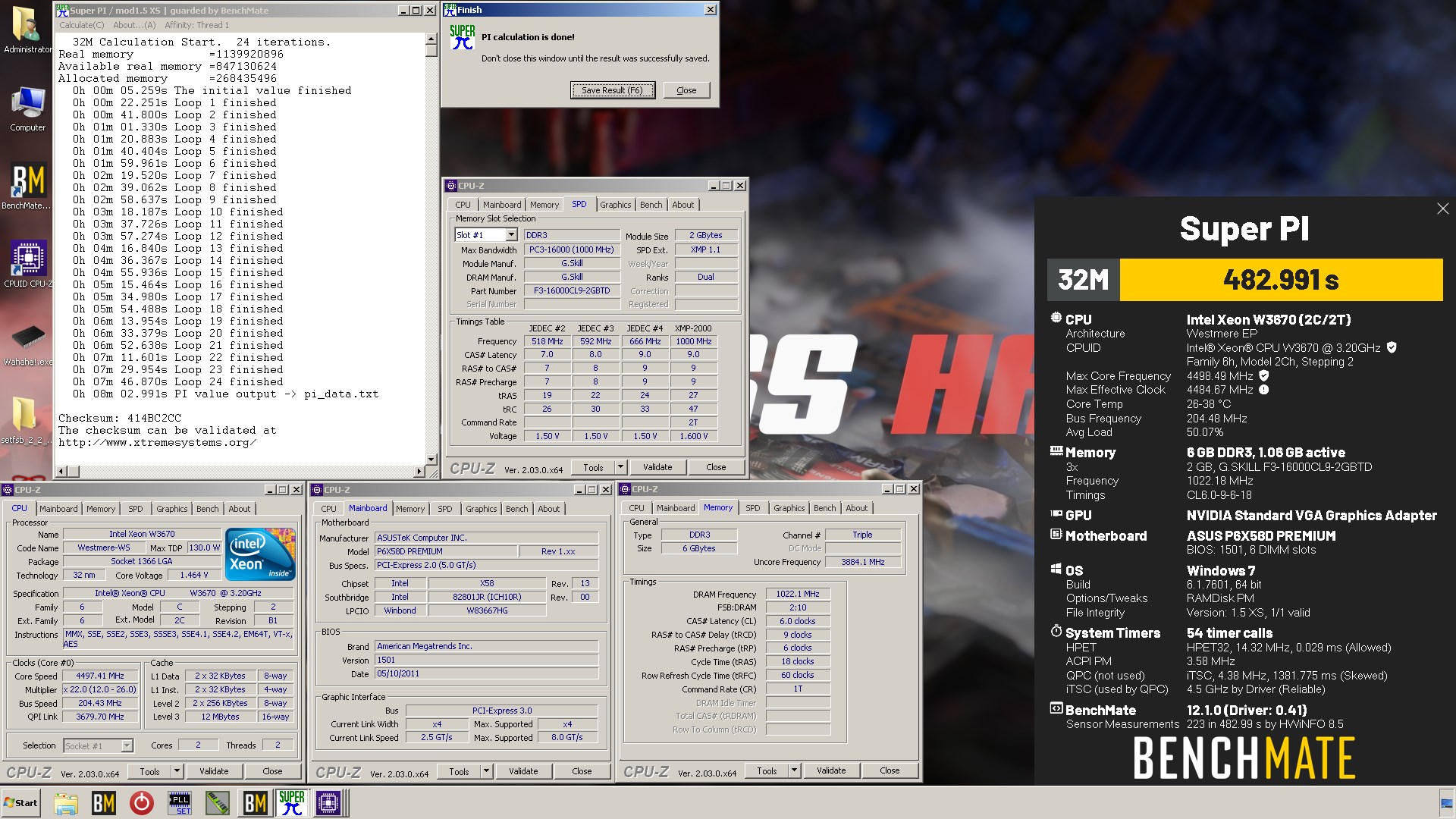Open the PLL SET taskbar icon

[180, 803]
